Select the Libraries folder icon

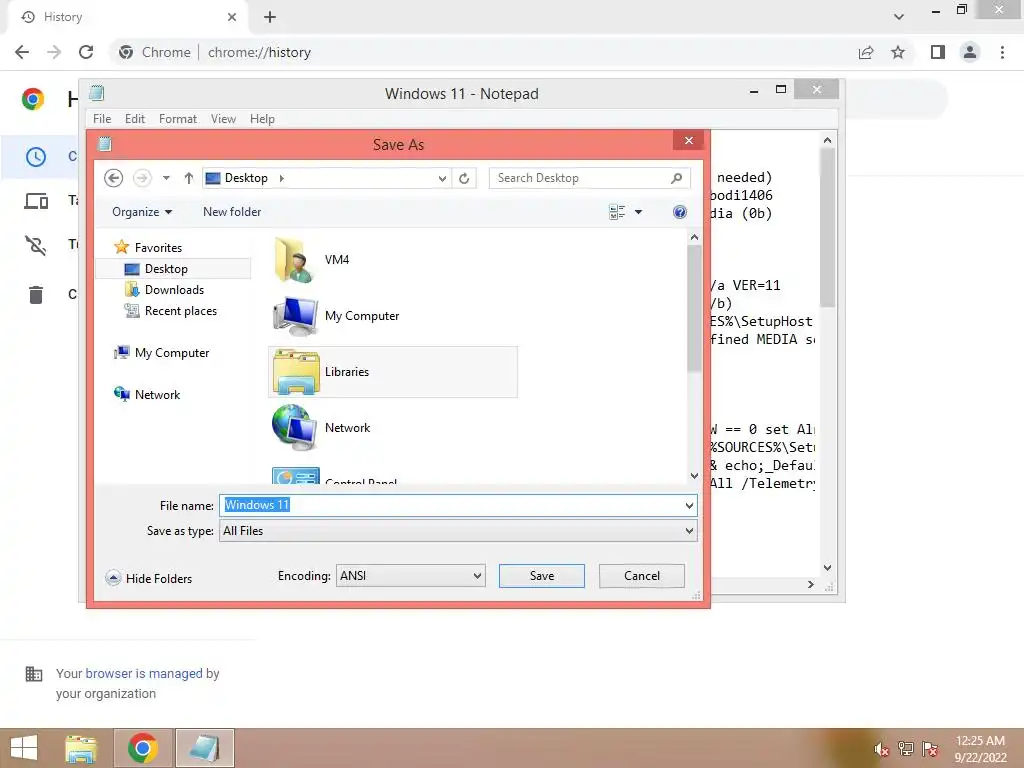pyautogui.click(x=295, y=372)
